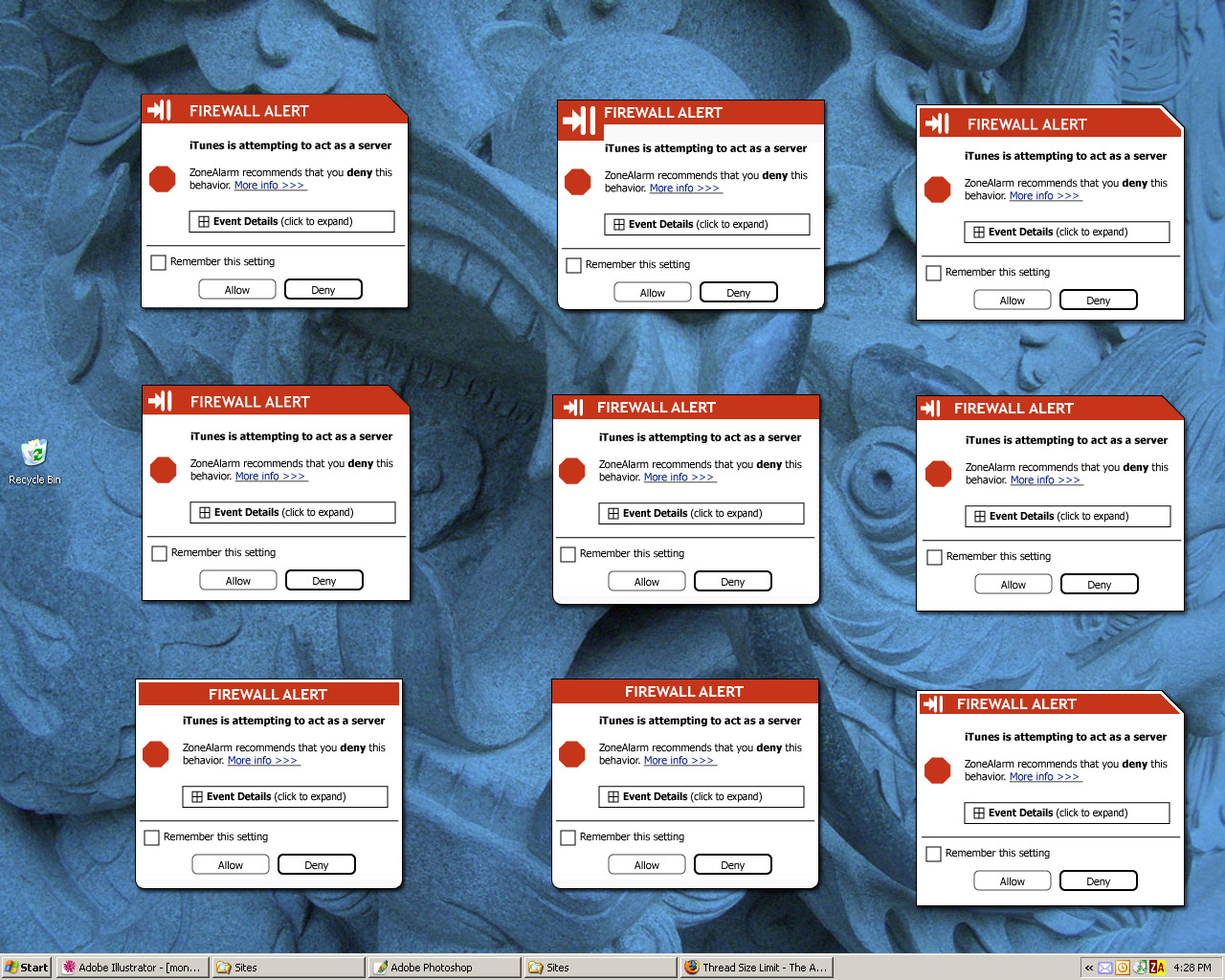Click ZoneAlarm arrow logo in bottom-right alert header
Image resolution: width=1225 pixels, height=980 pixels.
932,704
